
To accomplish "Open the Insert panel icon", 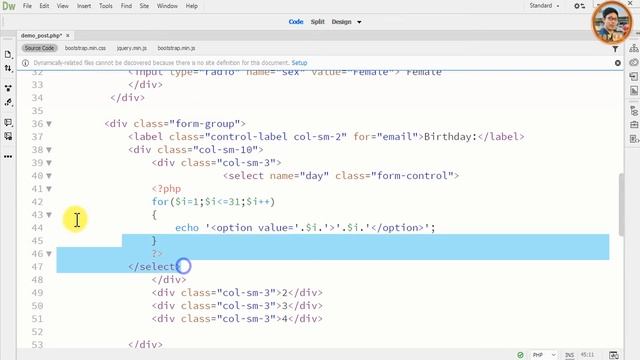I will pyautogui.click(x=633, y=76).
